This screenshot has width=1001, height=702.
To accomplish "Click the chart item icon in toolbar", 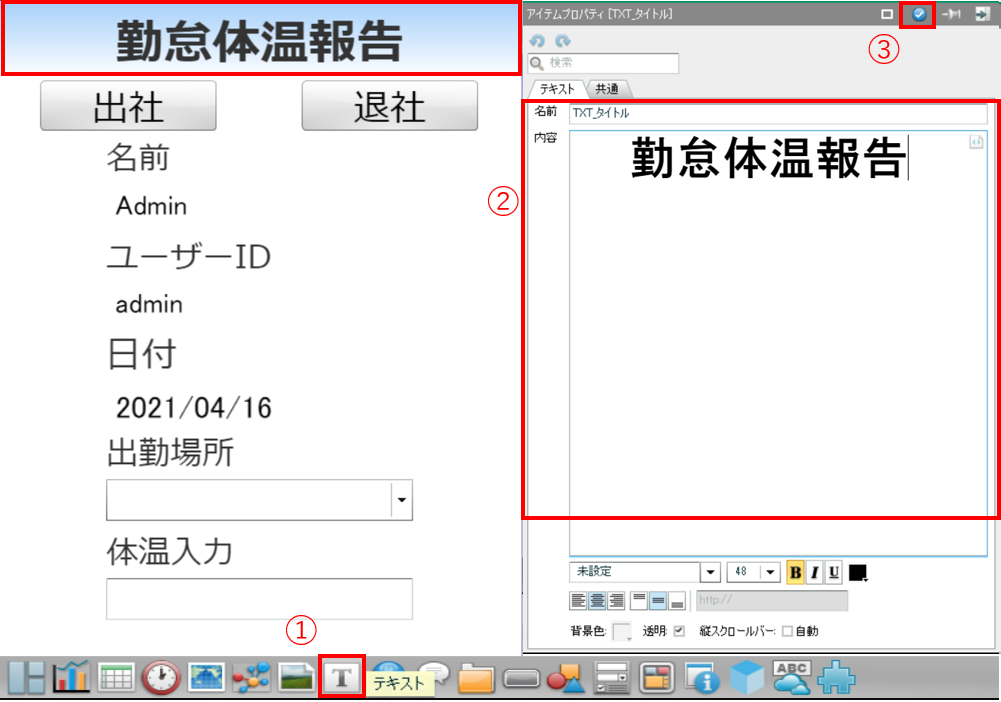I will click(72, 678).
